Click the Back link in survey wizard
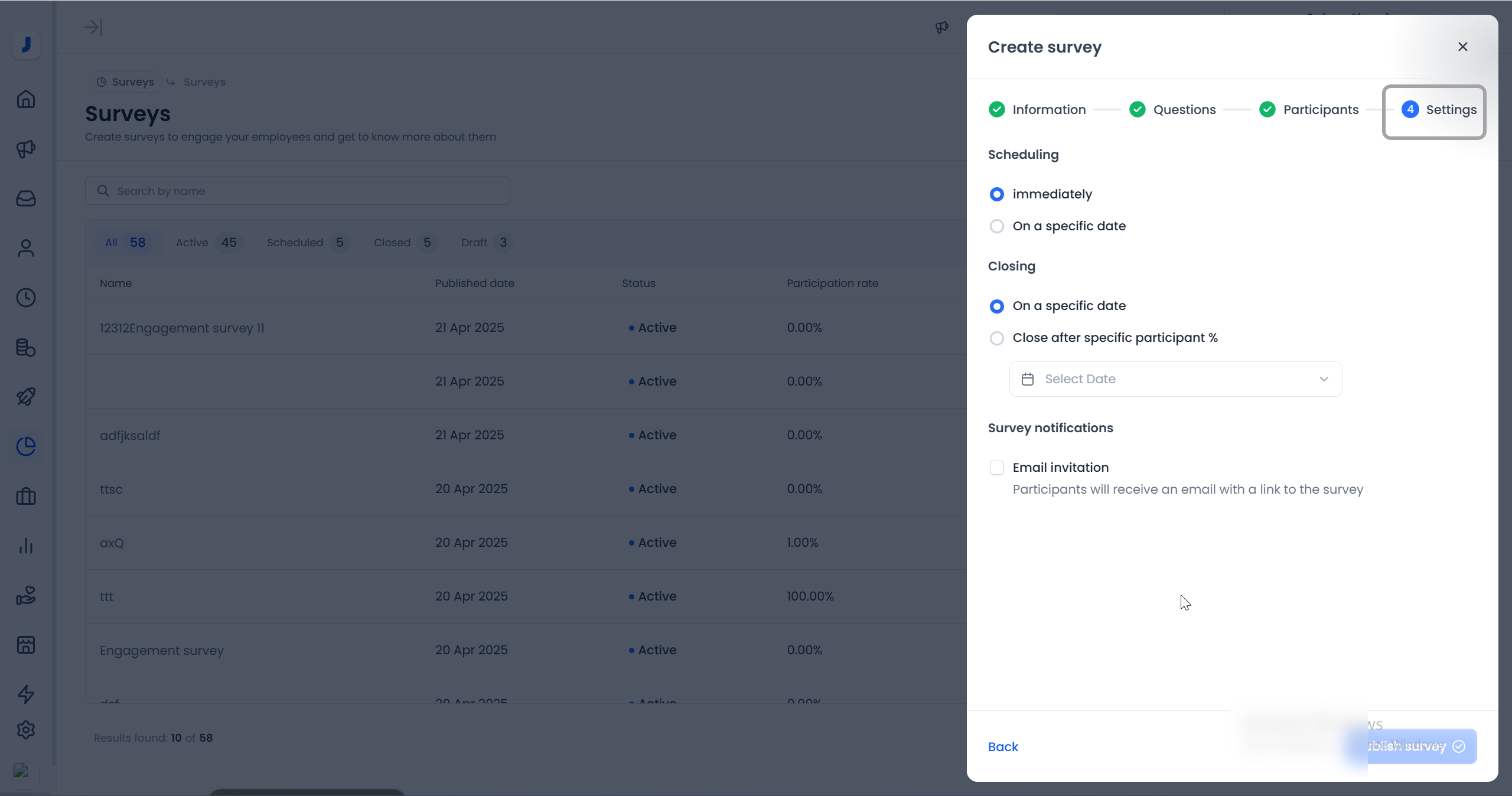The image size is (1512, 796). pos(1002,746)
